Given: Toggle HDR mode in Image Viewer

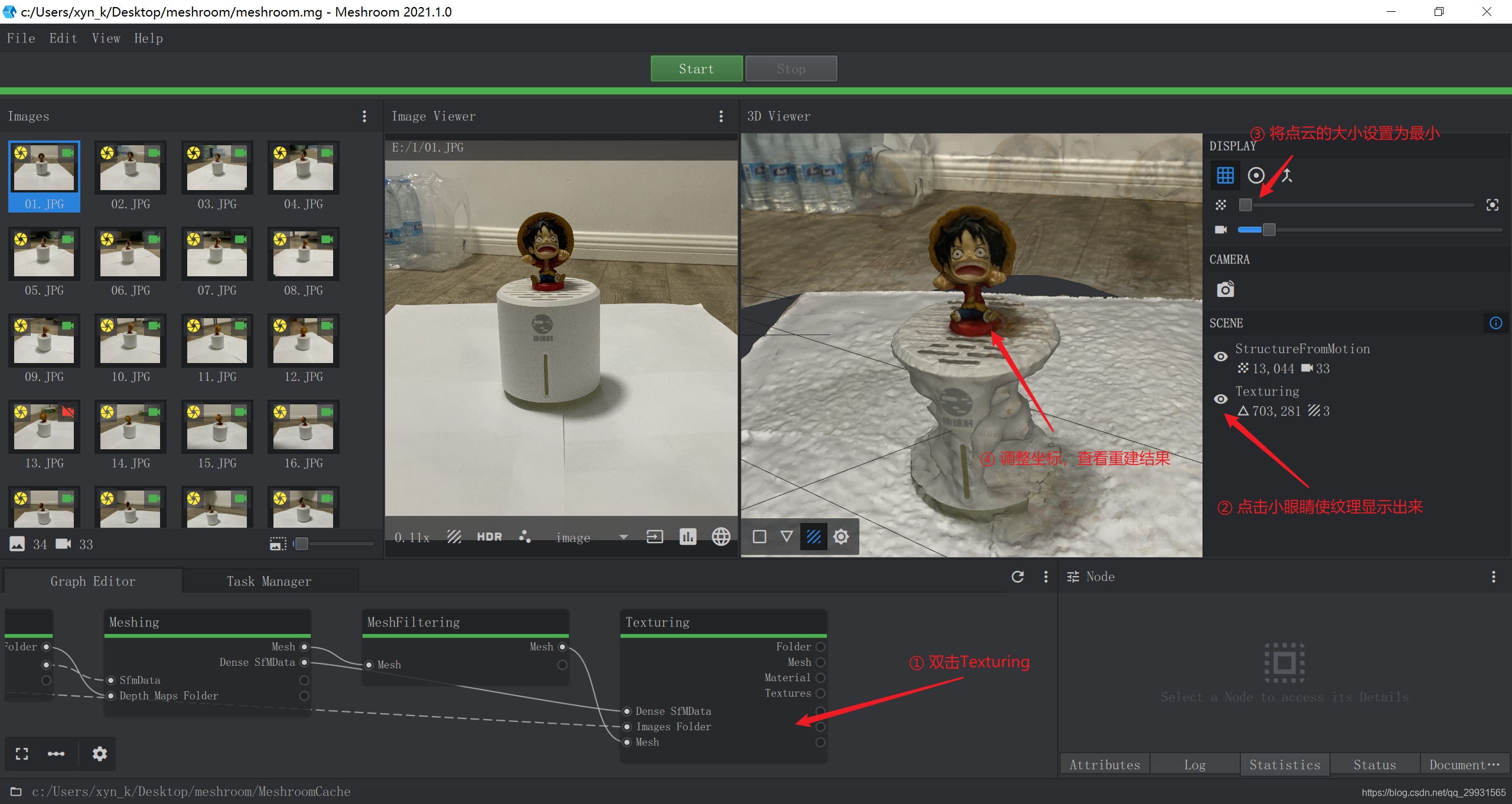Looking at the screenshot, I should pos(489,537).
